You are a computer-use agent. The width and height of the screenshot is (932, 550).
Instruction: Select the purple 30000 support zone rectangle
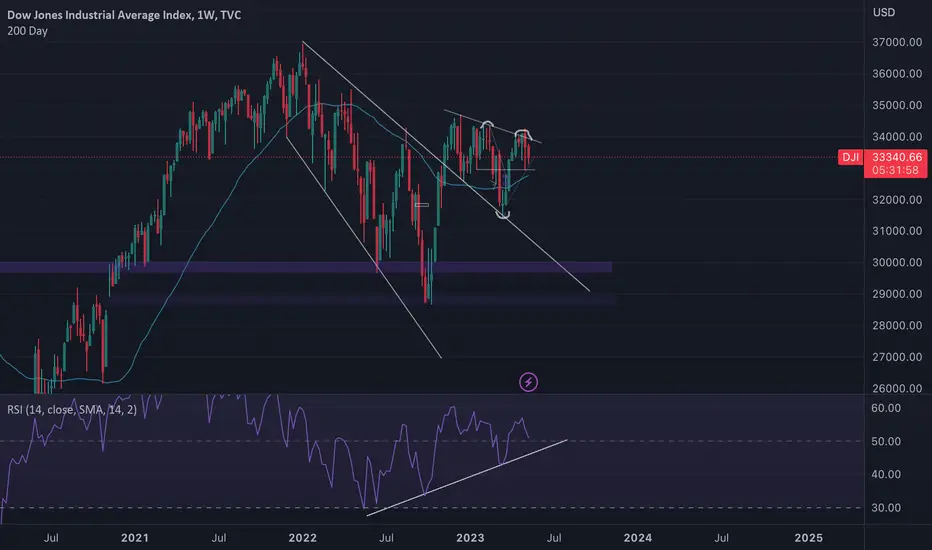click(306, 268)
